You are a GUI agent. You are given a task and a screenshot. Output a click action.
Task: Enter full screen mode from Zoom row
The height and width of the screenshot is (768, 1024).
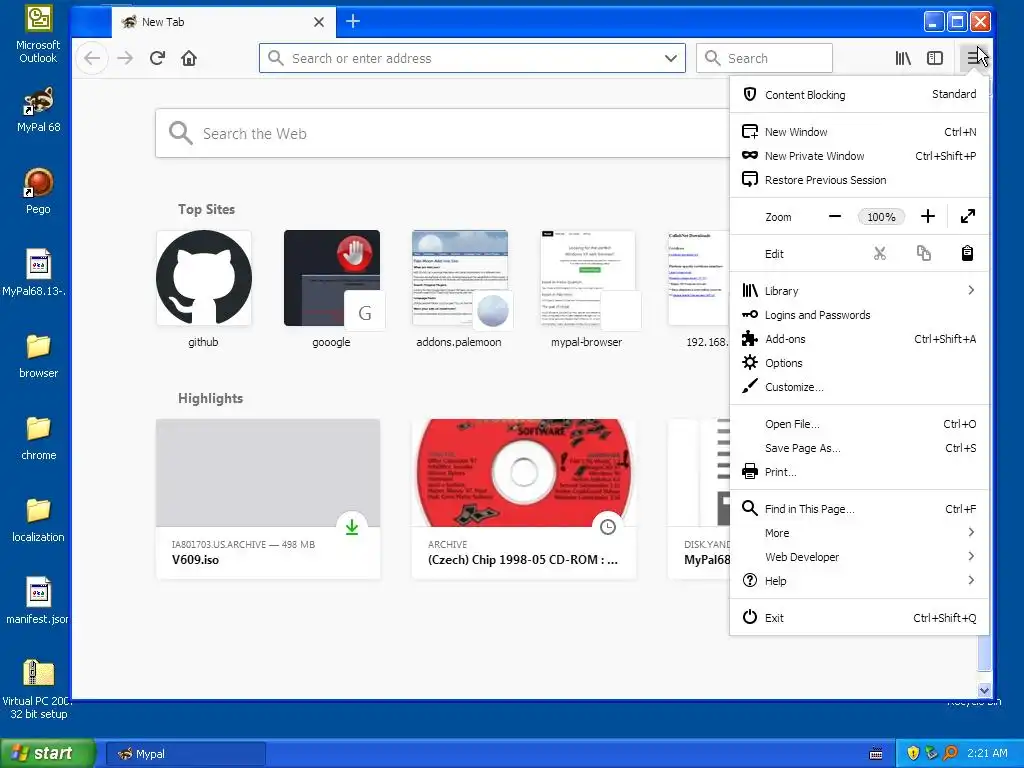click(x=968, y=216)
